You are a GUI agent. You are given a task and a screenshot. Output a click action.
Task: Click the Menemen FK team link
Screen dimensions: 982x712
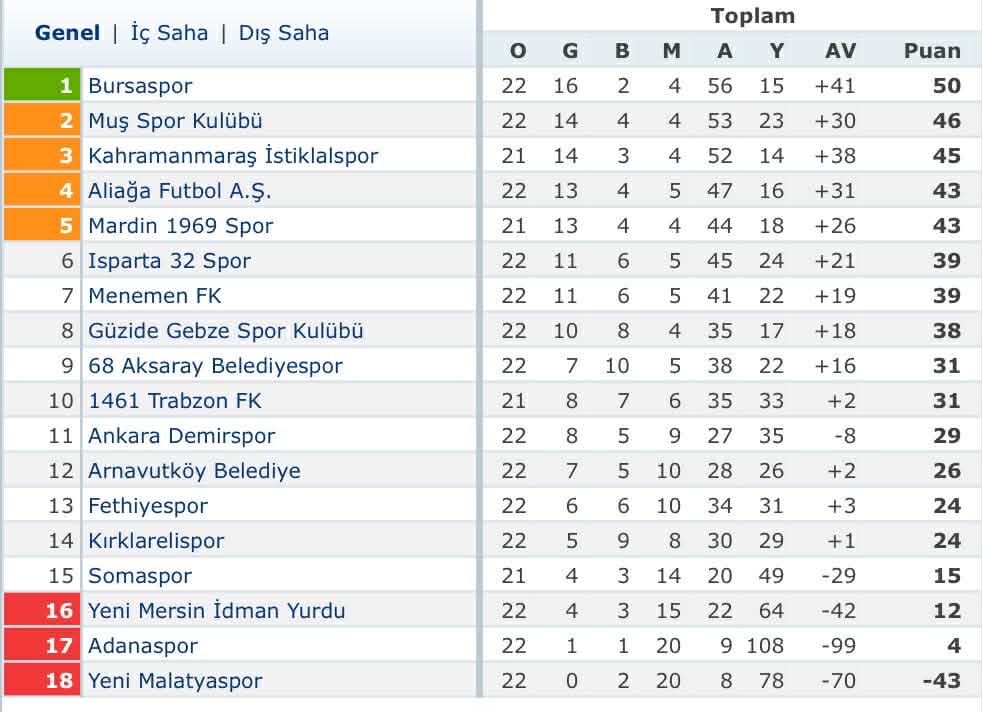coord(155,296)
